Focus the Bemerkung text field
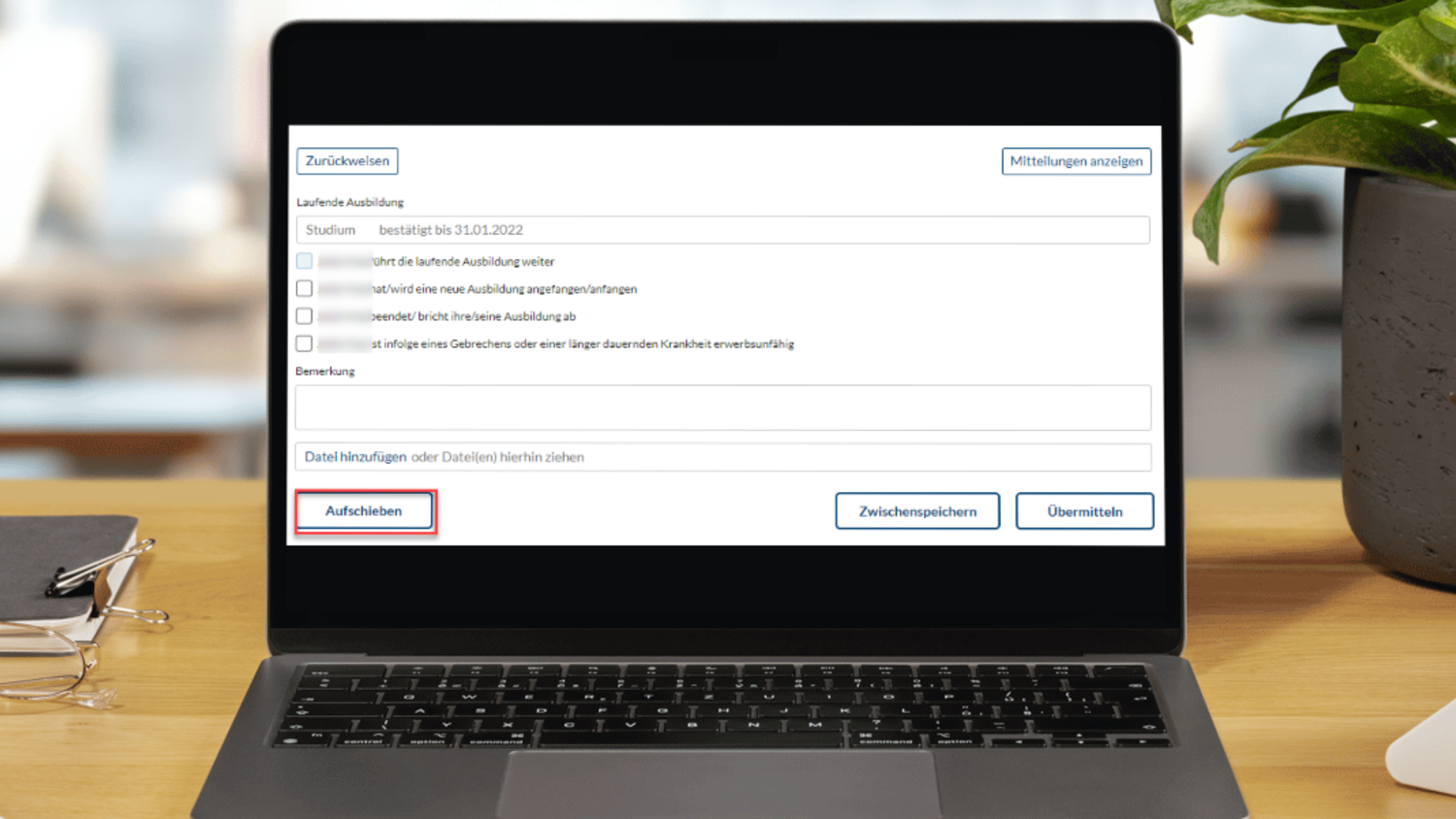The height and width of the screenshot is (819, 1456). [x=723, y=408]
